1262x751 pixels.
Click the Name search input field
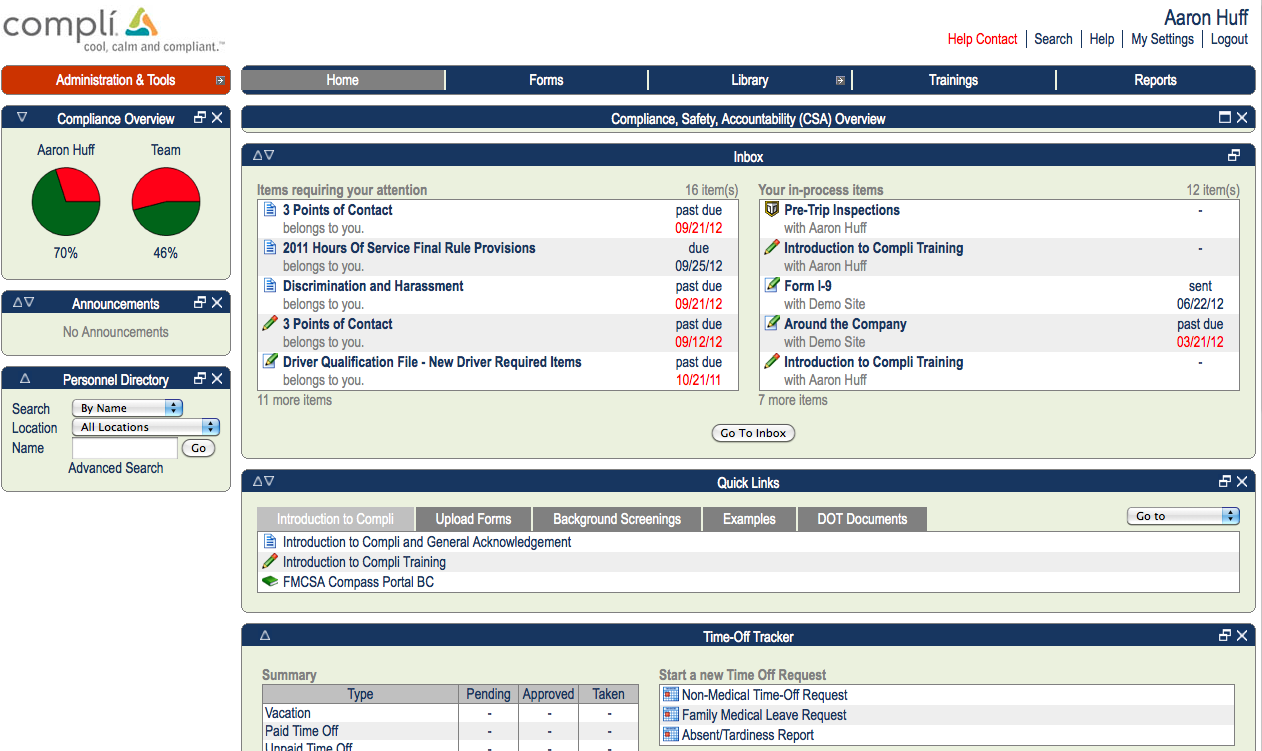click(x=124, y=448)
